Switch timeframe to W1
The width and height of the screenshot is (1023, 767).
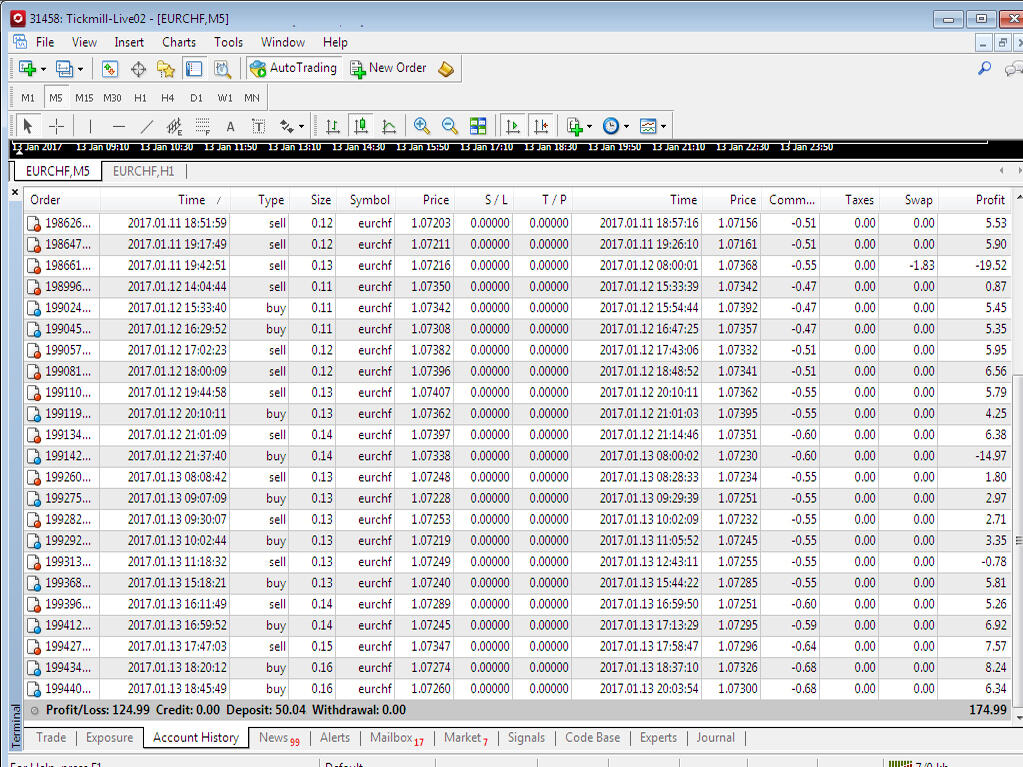(225, 98)
